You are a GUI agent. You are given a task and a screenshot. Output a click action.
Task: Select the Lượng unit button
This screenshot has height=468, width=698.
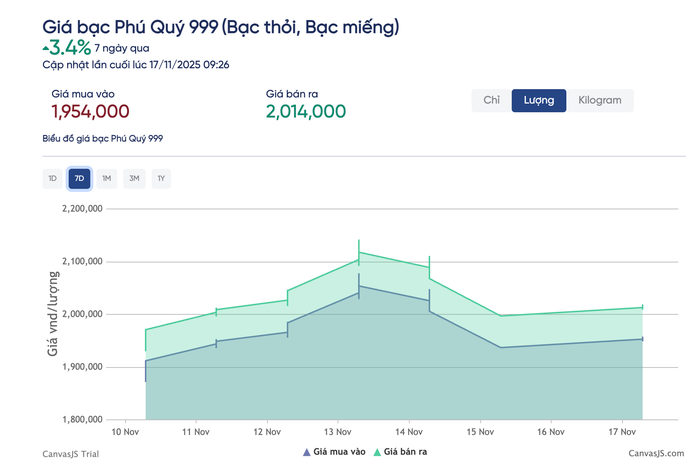(539, 100)
